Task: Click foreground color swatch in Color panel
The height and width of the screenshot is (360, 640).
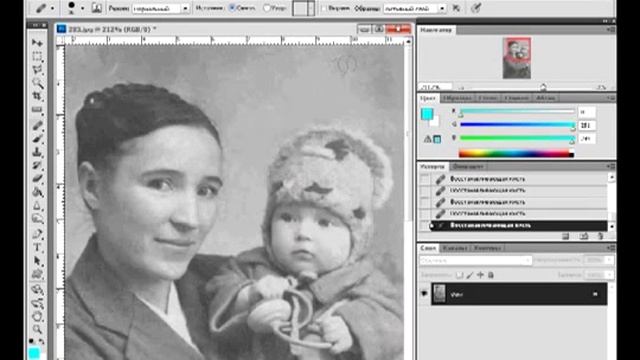Action: tap(427, 114)
